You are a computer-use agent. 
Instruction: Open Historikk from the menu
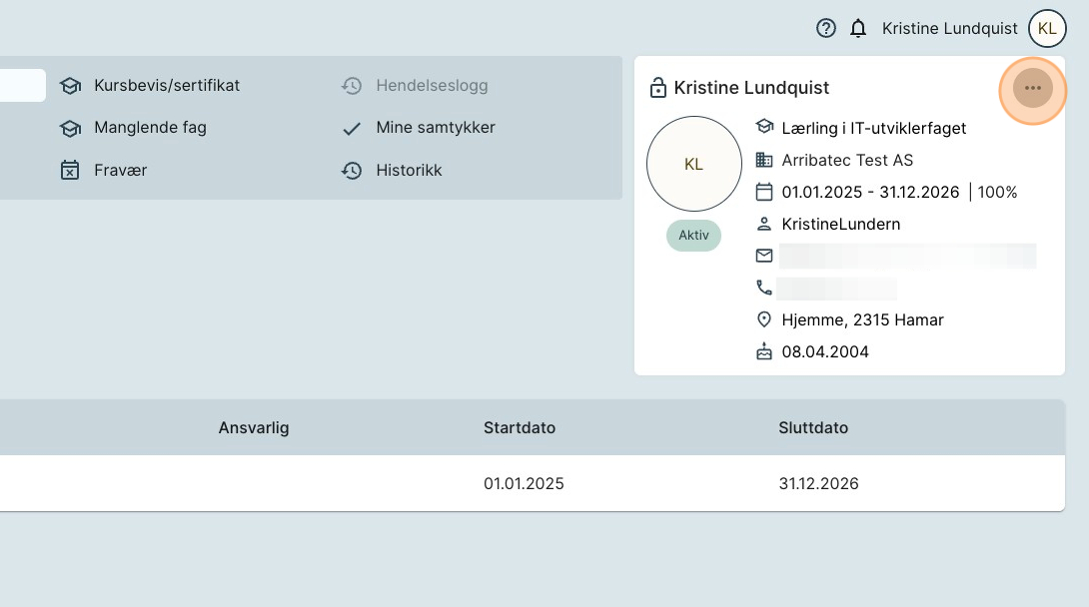(x=408, y=170)
